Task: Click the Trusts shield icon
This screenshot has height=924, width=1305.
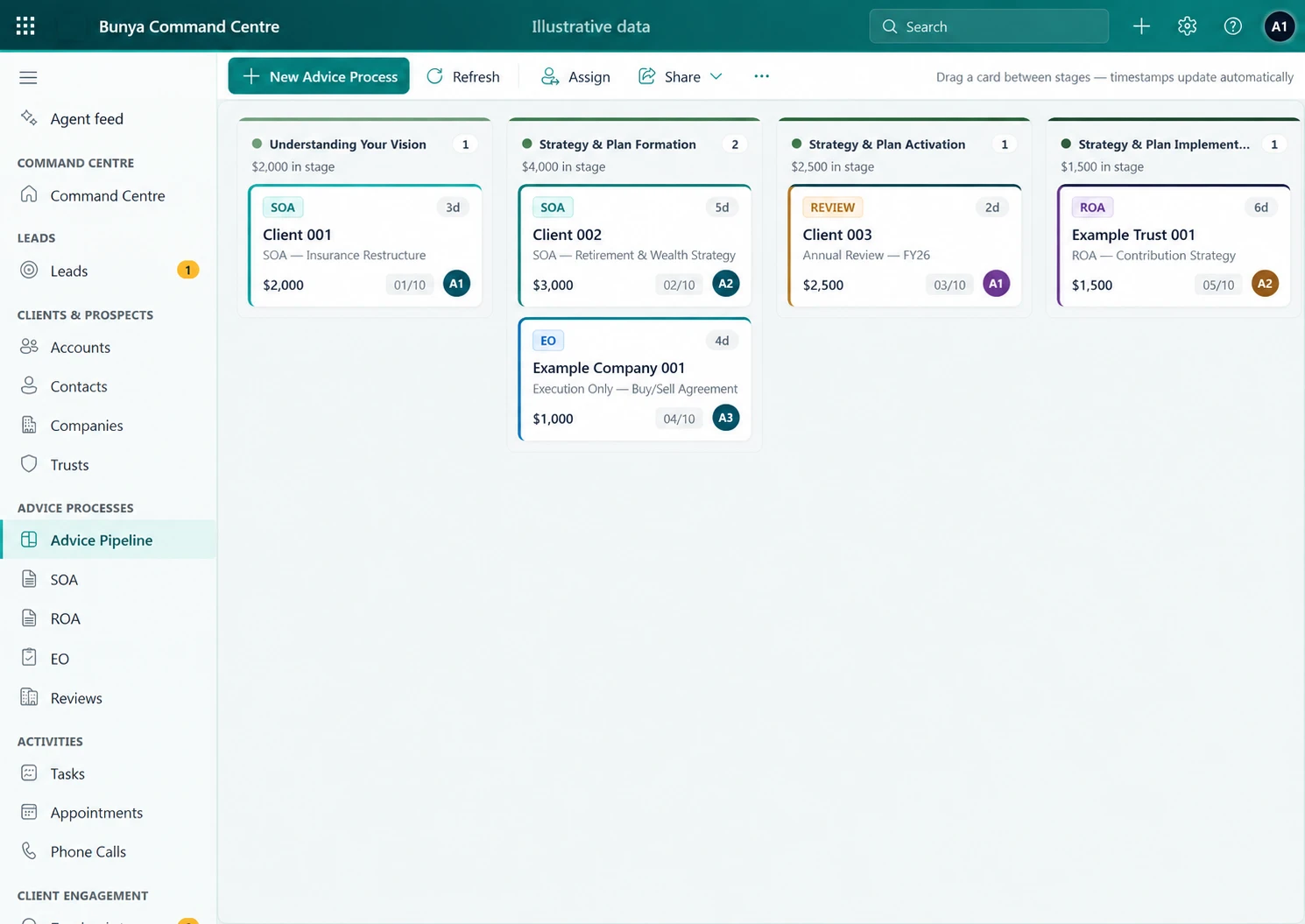Action: click(29, 463)
